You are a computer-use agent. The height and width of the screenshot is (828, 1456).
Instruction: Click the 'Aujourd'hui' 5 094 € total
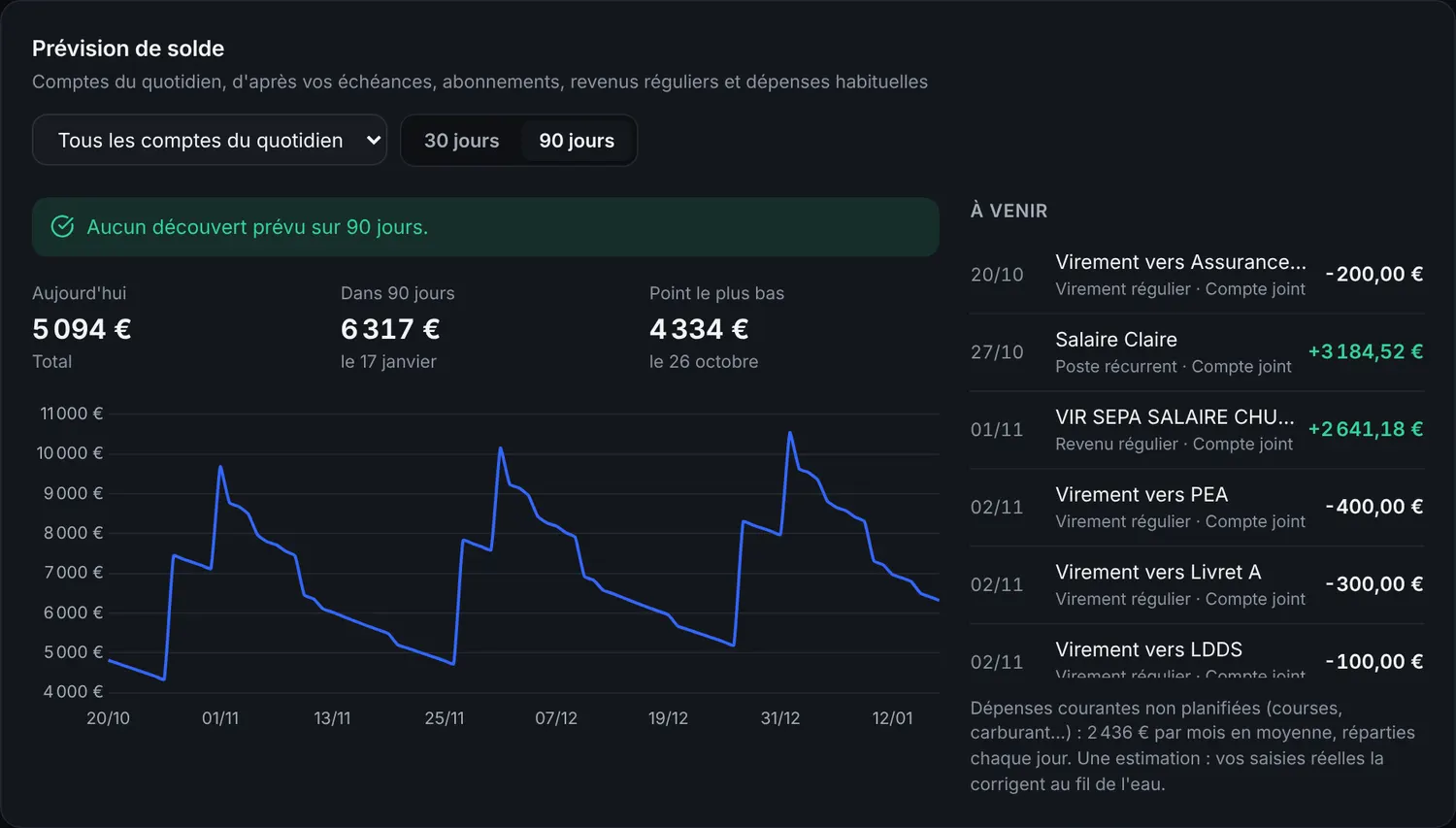[x=82, y=329]
